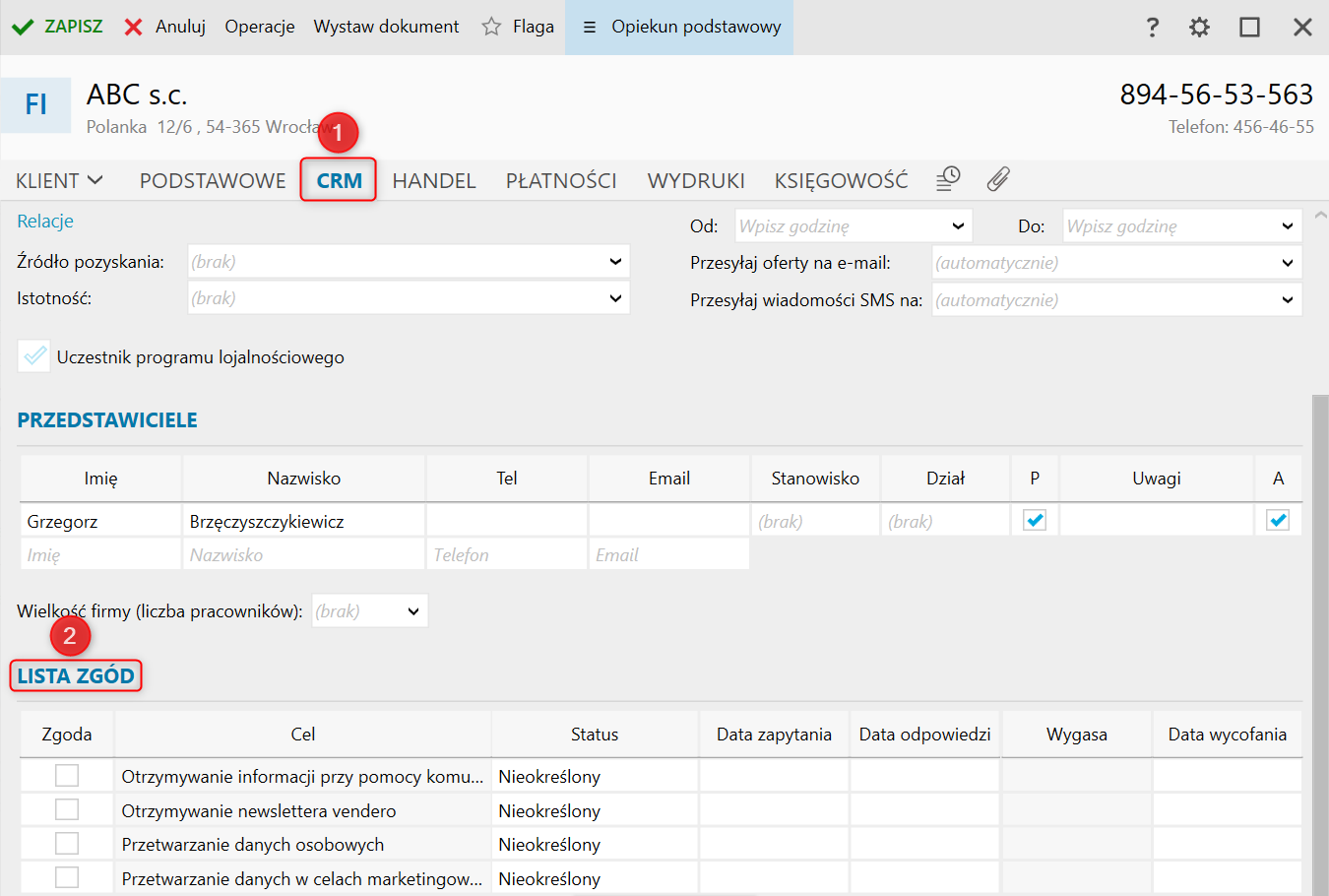This screenshot has width=1329, height=896.
Task: Click Status cell for Przetwarzanie danych osobowych
Action: tap(595, 845)
